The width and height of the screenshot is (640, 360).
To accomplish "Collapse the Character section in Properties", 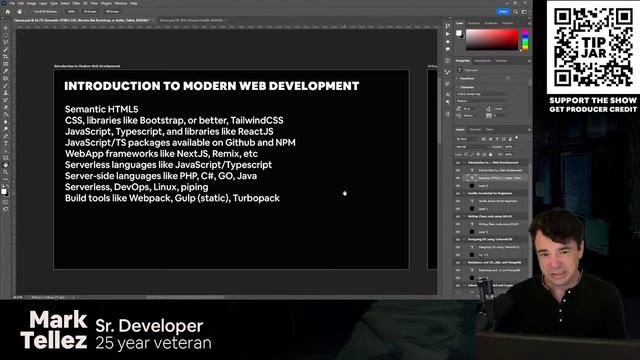I will [457, 87].
